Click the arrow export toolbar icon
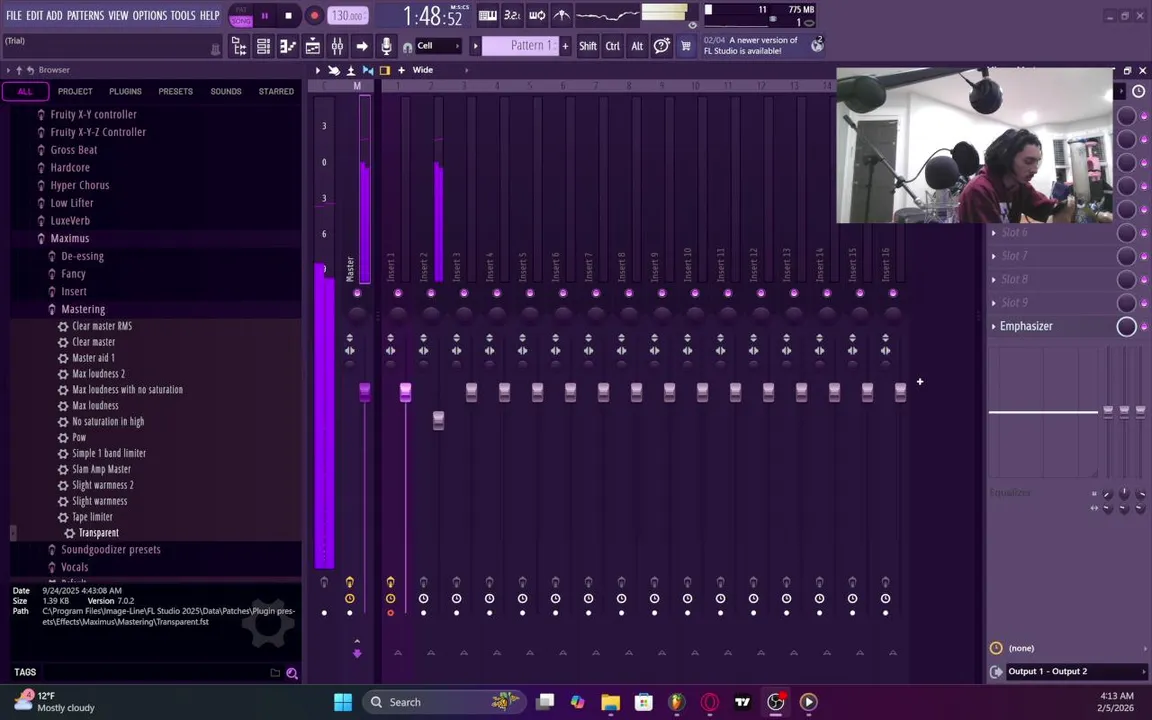 (361, 46)
